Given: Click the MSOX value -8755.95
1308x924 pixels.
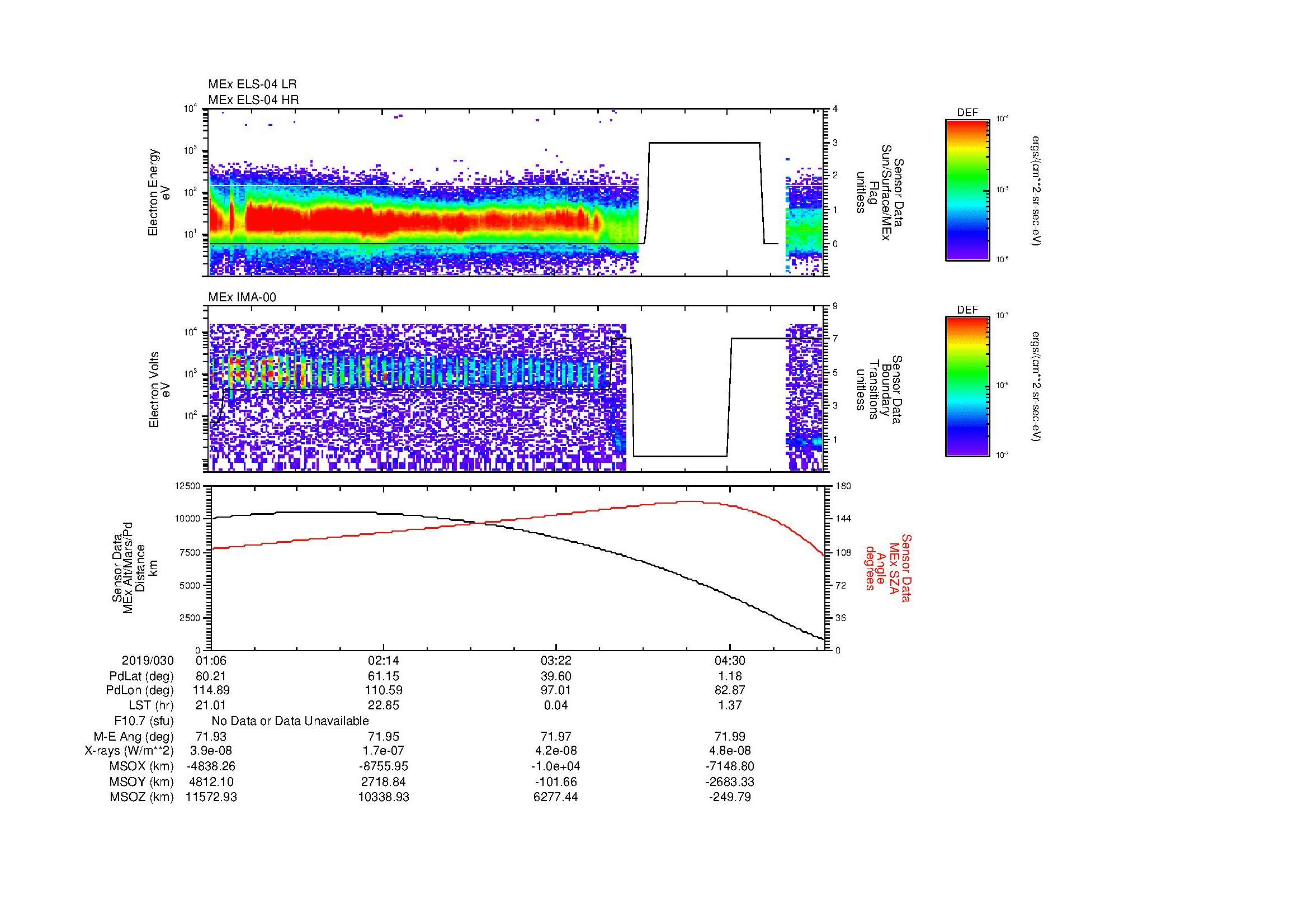Looking at the screenshot, I should [384, 766].
